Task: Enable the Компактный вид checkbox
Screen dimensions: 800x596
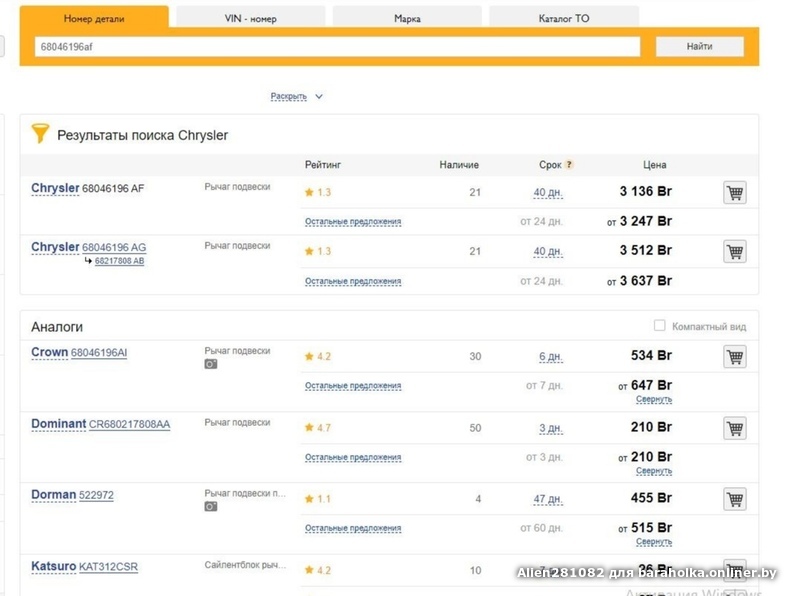Action: tap(660, 326)
